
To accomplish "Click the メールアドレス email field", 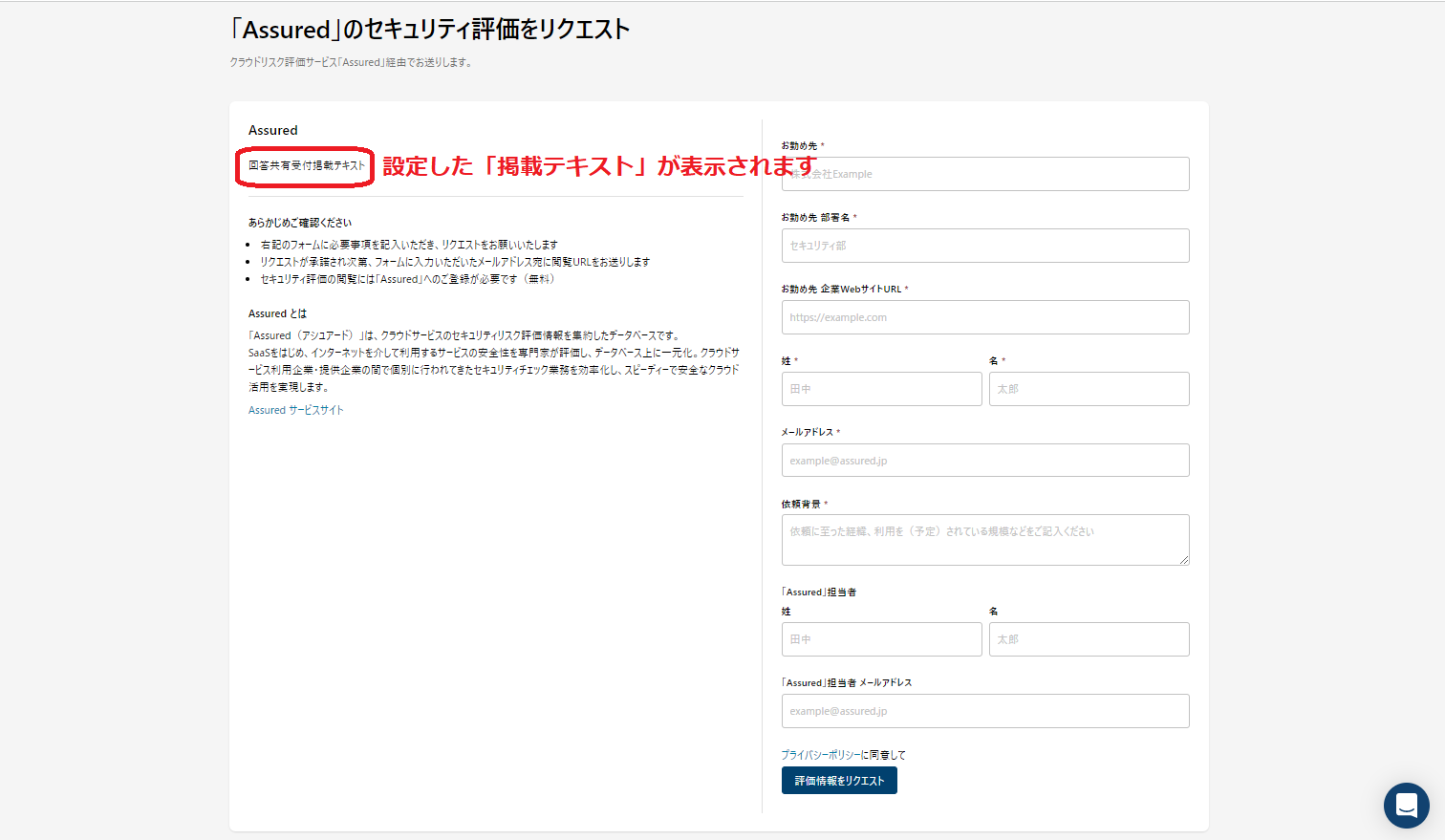I will tap(985, 461).
